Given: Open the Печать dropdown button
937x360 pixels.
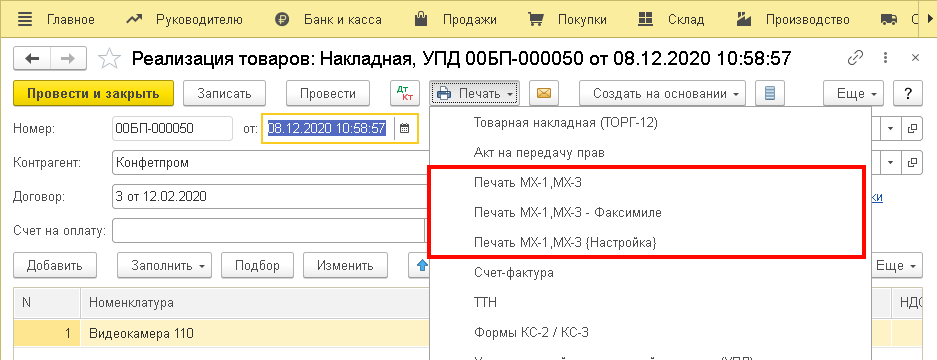Looking at the screenshot, I should pos(474,93).
